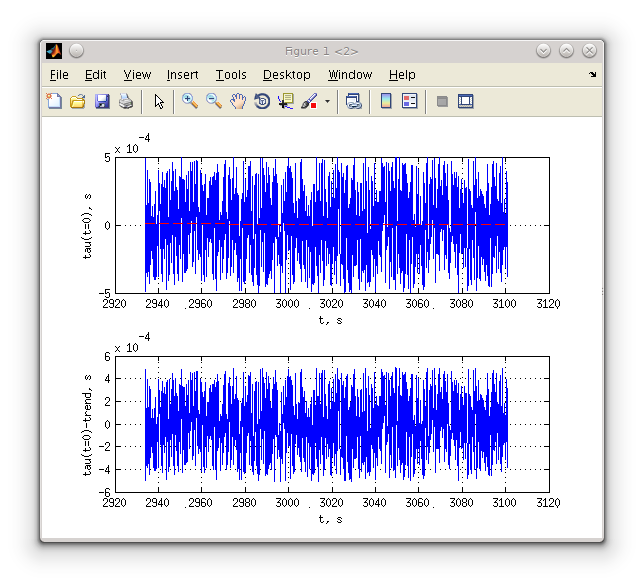644x582 pixels.
Task: Select the Zoom In magnifier tool
Action: 190,101
